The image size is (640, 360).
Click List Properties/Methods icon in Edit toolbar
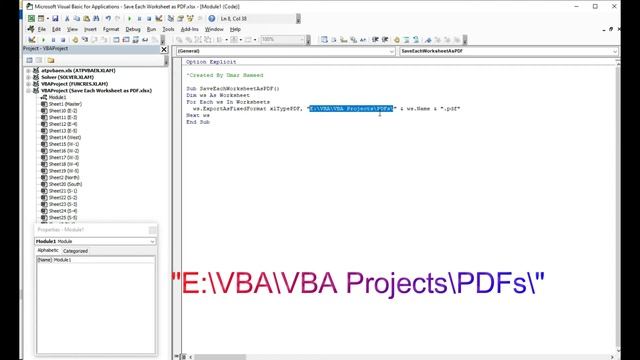click(x=324, y=40)
